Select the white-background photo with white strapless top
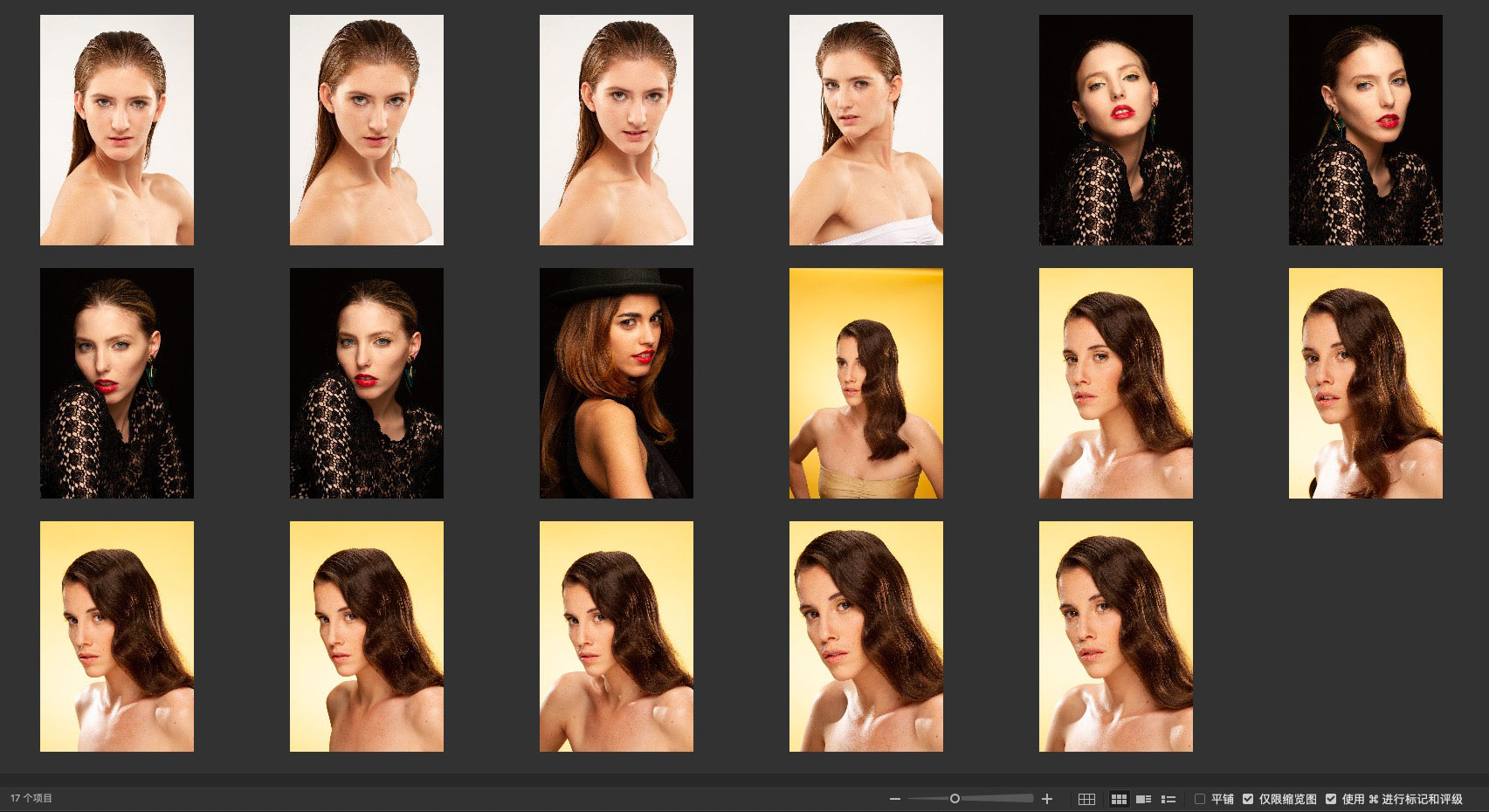 pos(865,130)
